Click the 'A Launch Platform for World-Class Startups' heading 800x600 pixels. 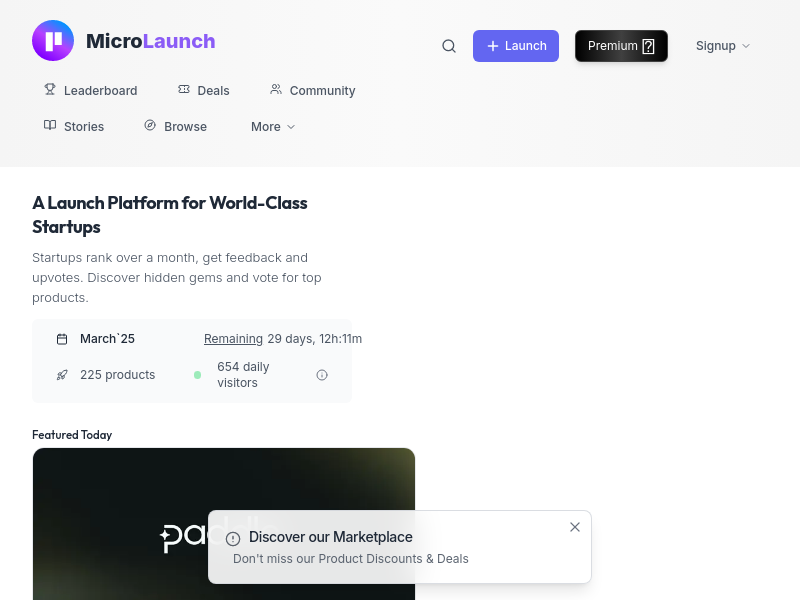[x=170, y=215]
